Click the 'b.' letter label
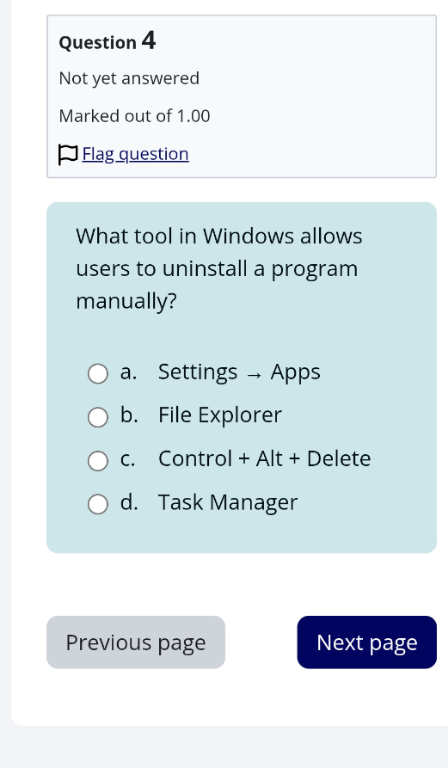The image size is (448, 768). (x=129, y=415)
